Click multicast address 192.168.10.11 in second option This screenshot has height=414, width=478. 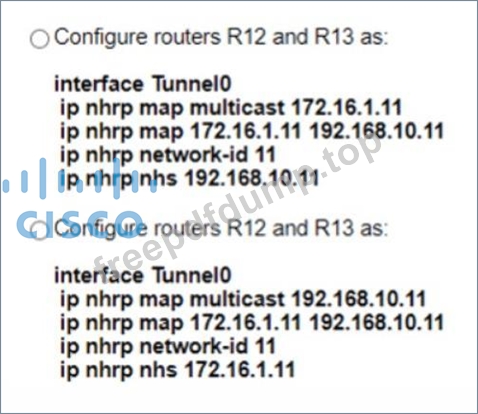pos(359,299)
